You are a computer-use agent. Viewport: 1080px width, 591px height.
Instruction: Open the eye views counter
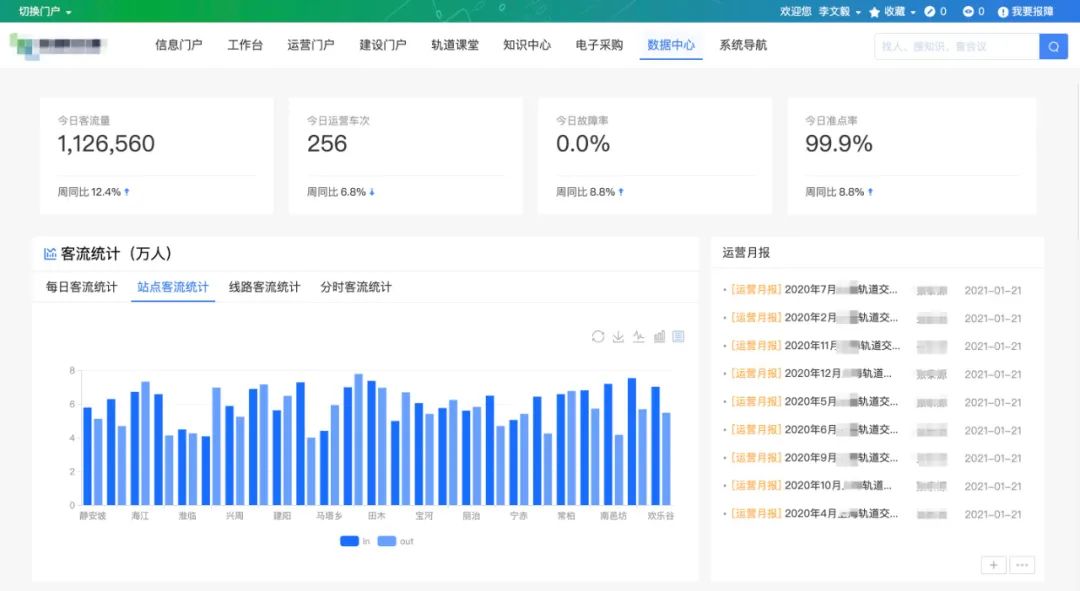968,12
